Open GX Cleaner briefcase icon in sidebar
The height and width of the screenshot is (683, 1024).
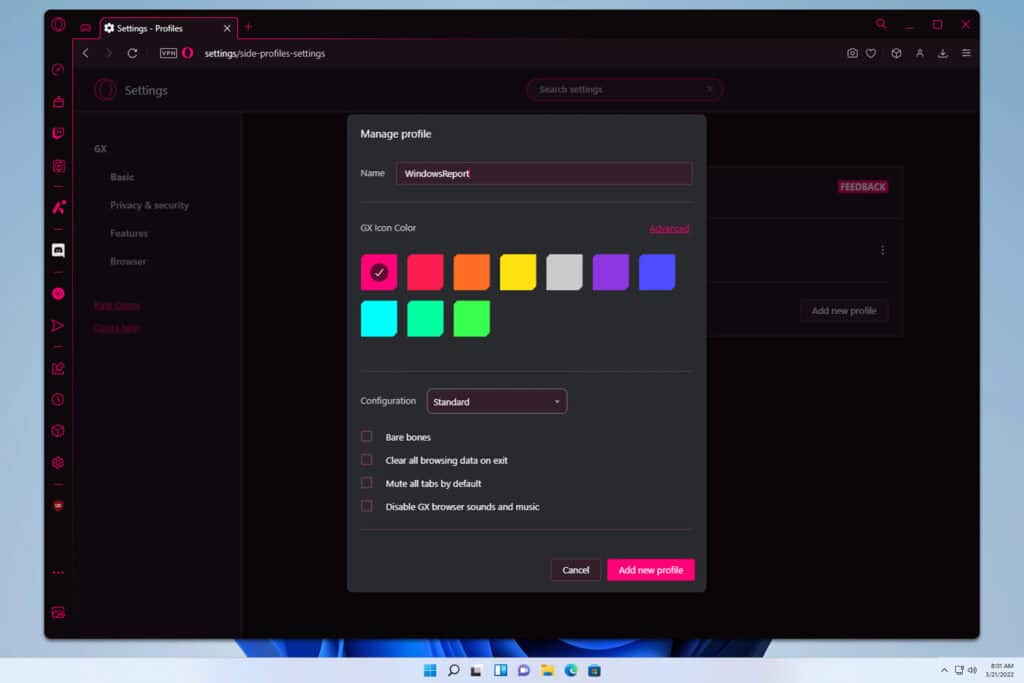(58, 102)
